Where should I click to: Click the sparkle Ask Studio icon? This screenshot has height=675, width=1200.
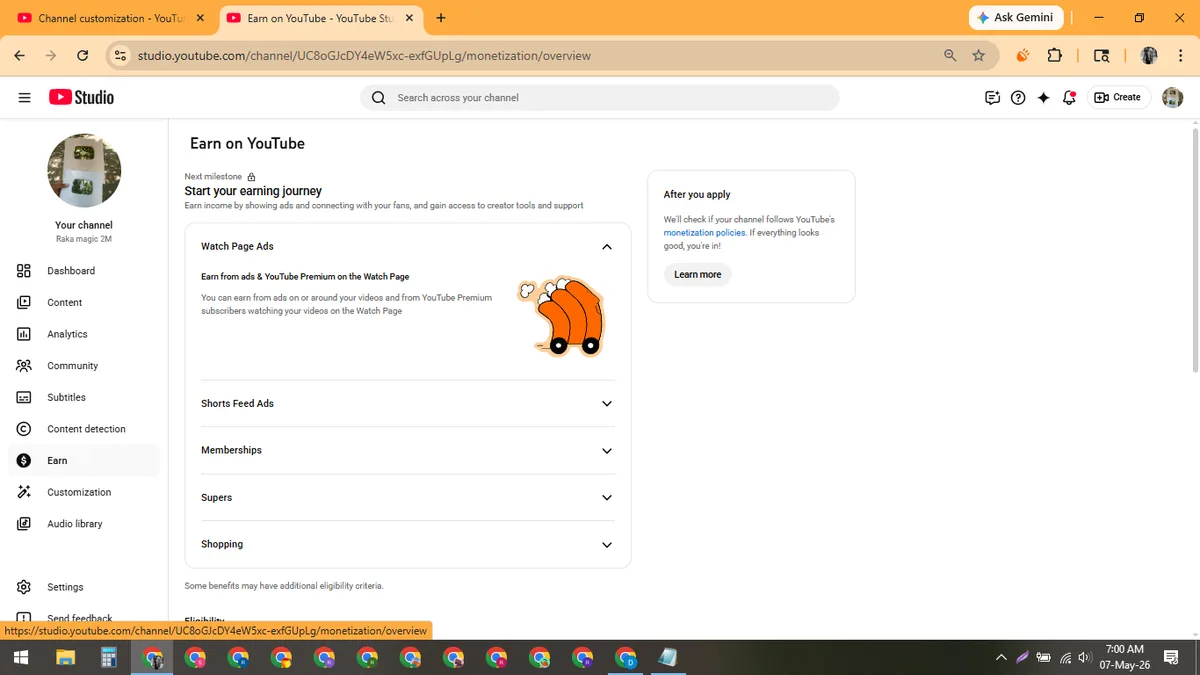pos(1044,98)
